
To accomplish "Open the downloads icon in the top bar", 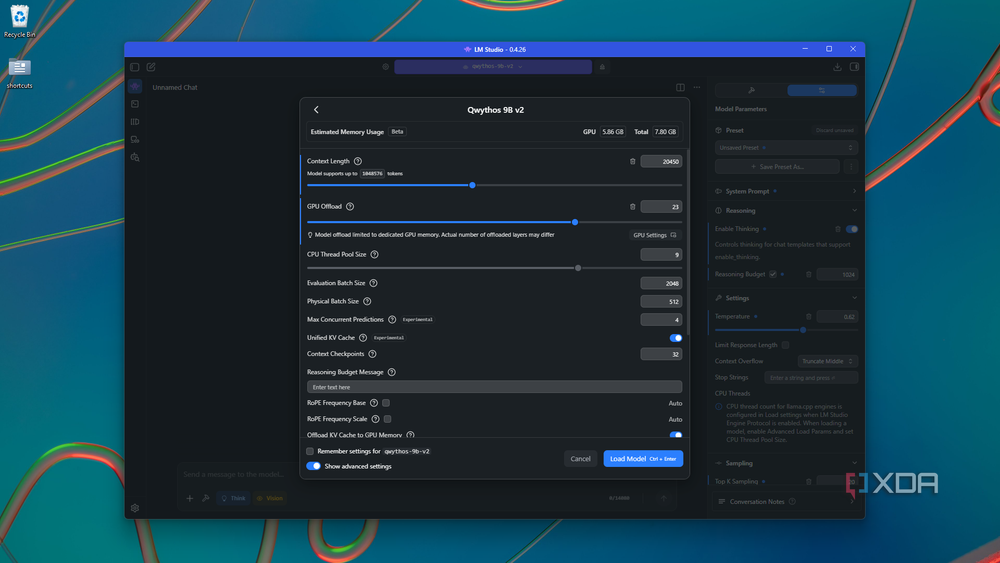I will pos(837,67).
